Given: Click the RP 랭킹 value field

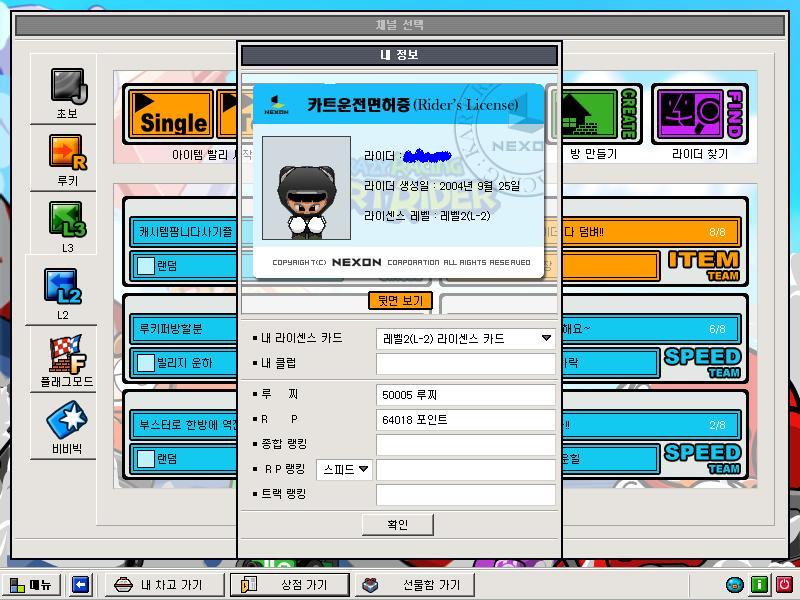Looking at the screenshot, I should [465, 469].
